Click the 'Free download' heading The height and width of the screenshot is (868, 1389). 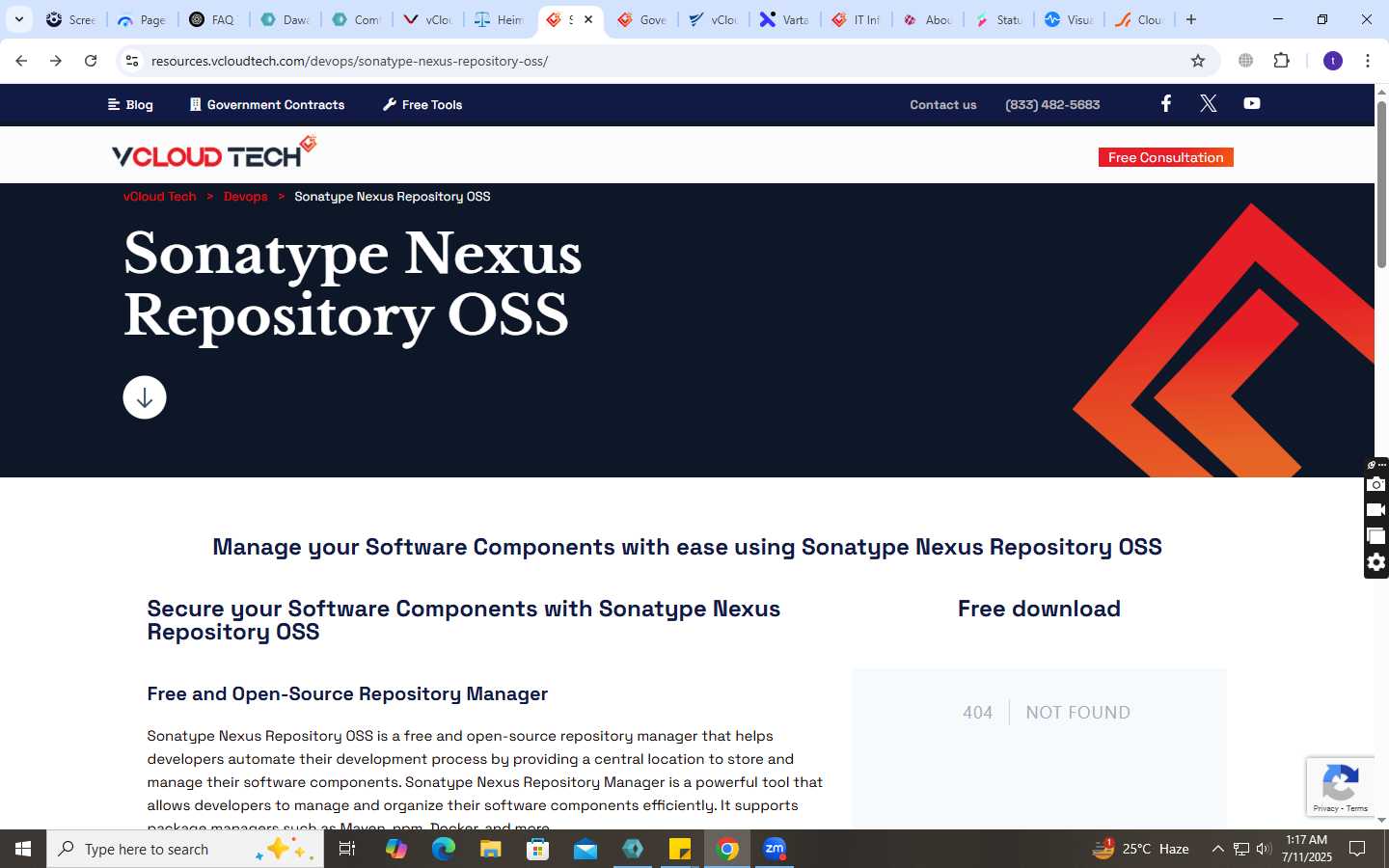1039,609
